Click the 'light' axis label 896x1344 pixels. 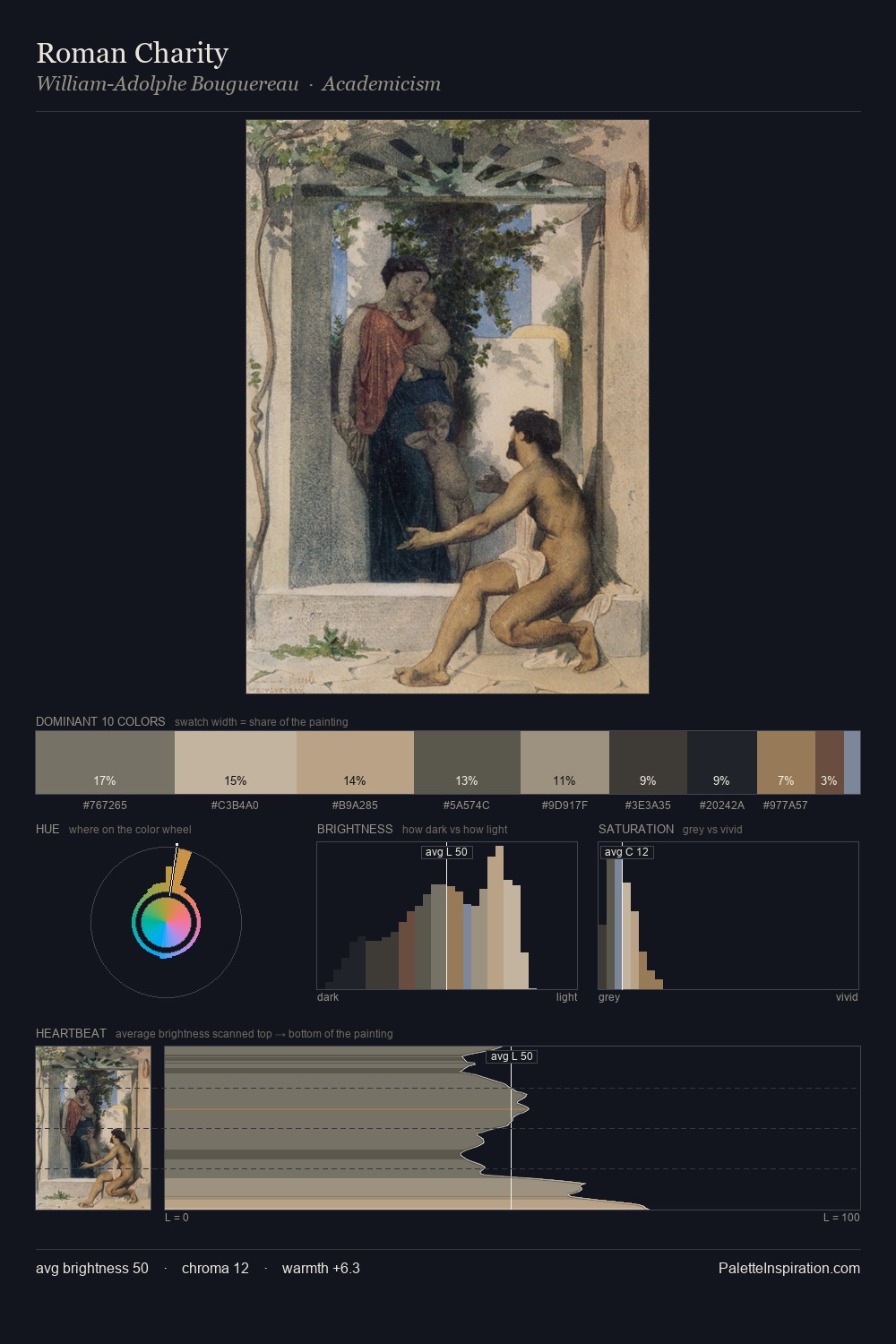[x=566, y=997]
